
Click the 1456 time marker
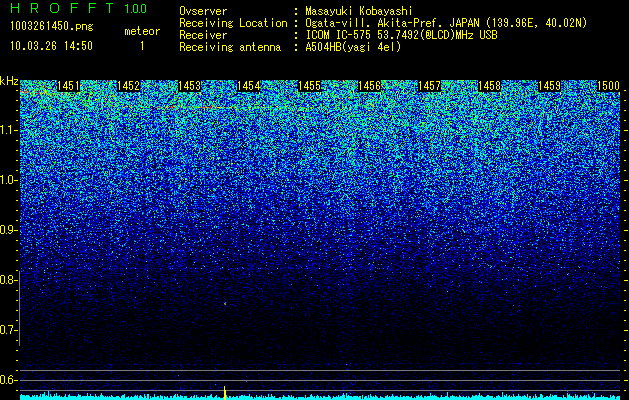pos(369,86)
